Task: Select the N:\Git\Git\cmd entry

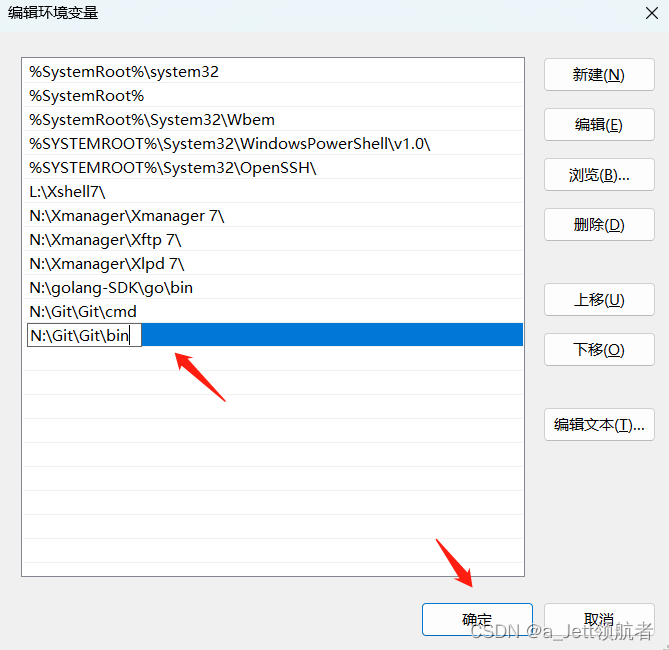Action: click(x=273, y=311)
